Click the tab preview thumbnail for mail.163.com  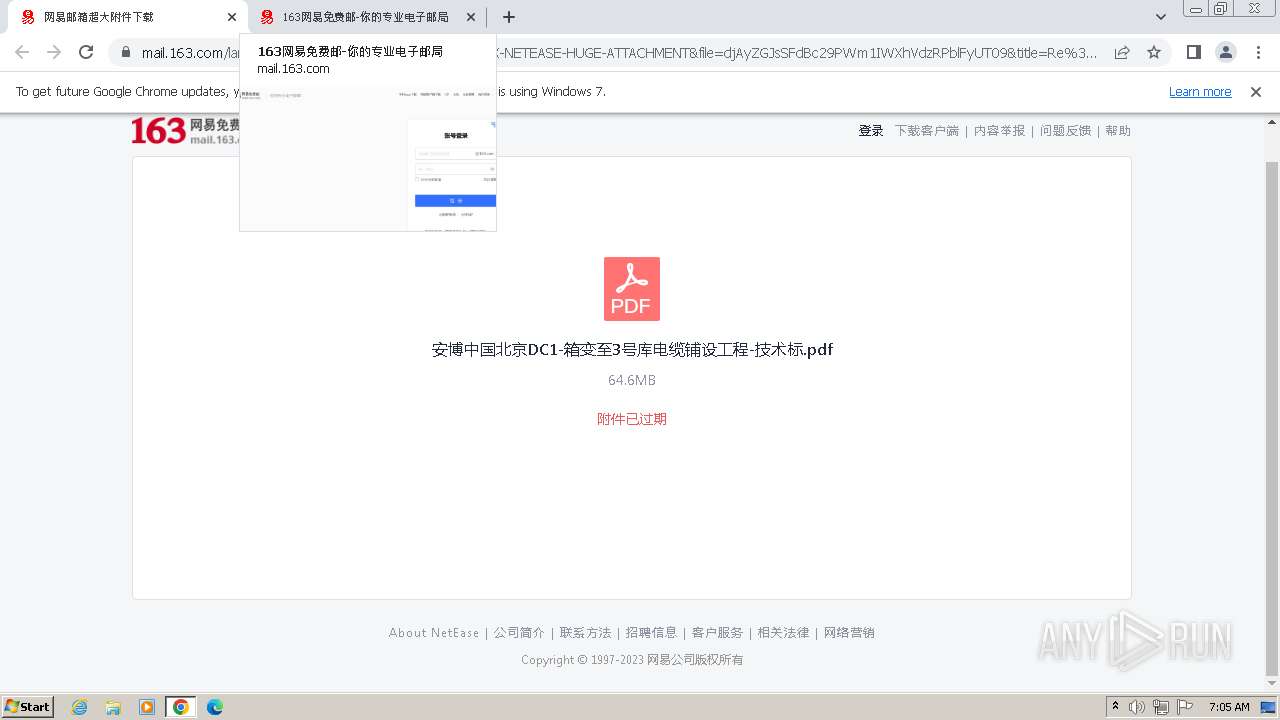[368, 158]
